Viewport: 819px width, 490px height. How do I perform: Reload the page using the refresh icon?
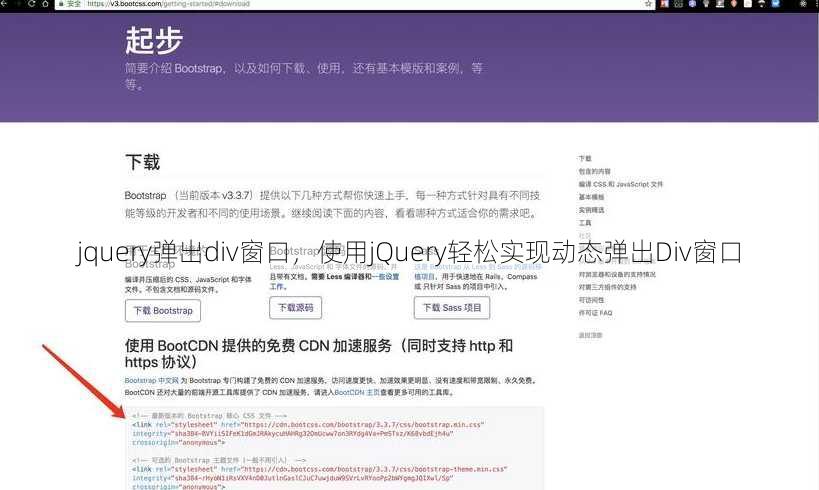[x=32, y=3]
